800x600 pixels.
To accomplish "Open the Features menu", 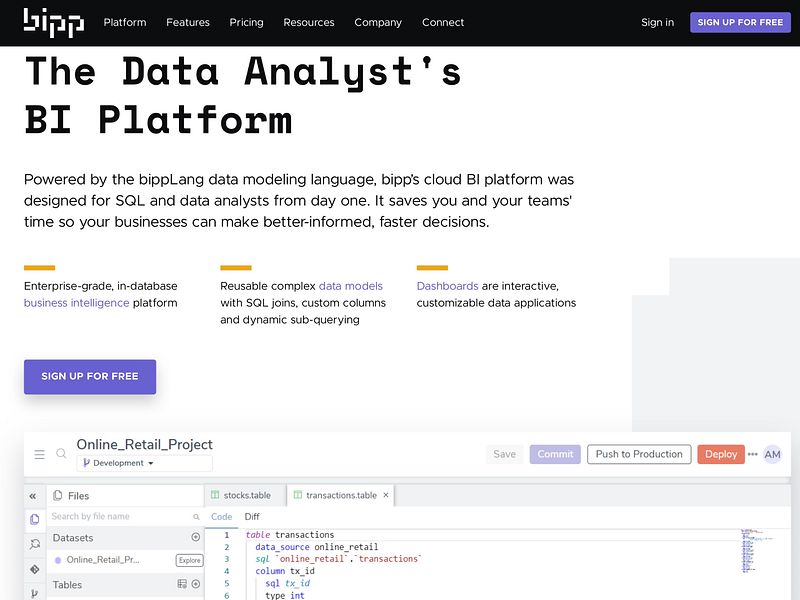I will point(188,22).
